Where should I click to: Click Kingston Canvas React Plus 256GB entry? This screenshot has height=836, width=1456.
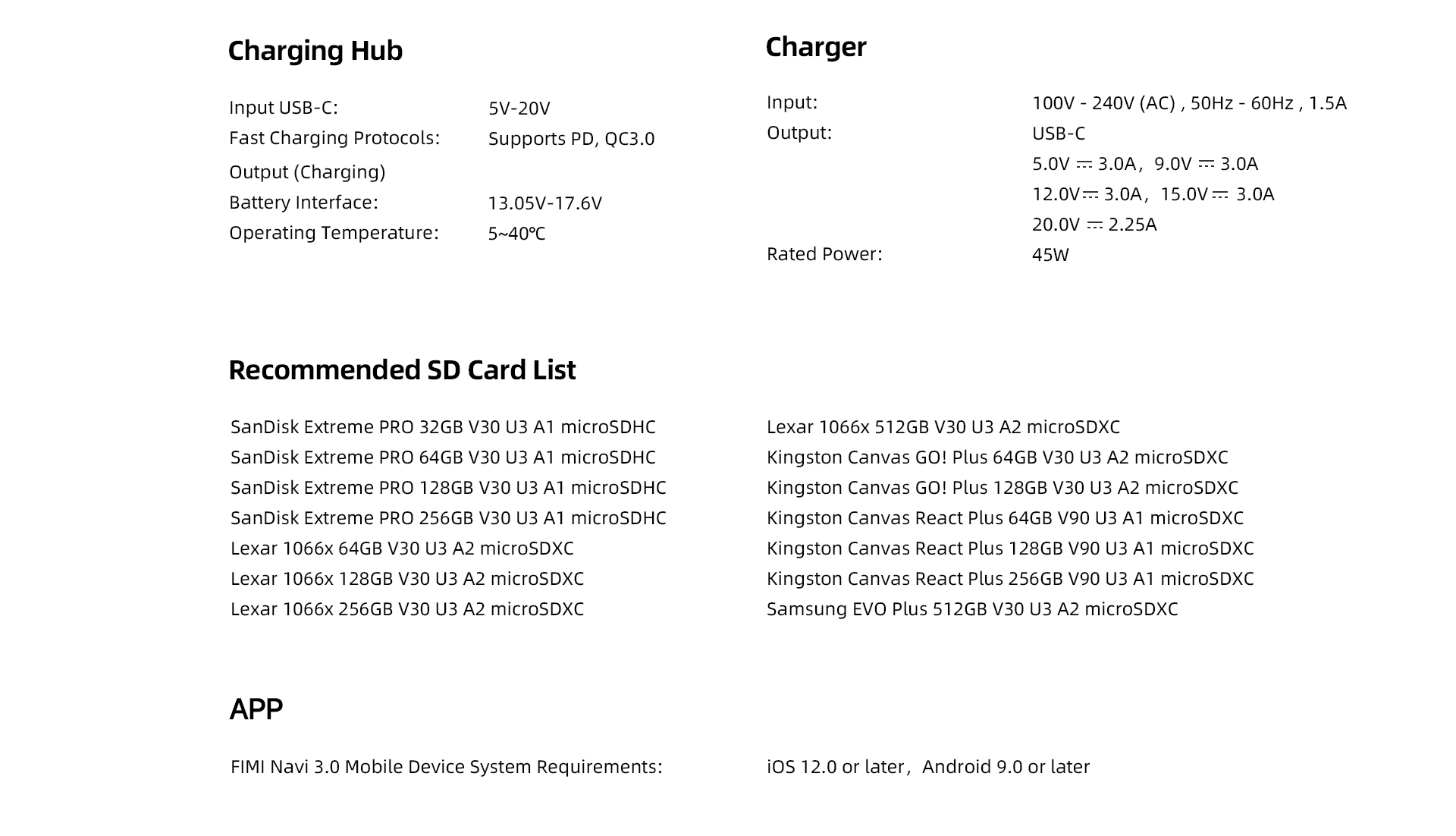[x=1010, y=579]
